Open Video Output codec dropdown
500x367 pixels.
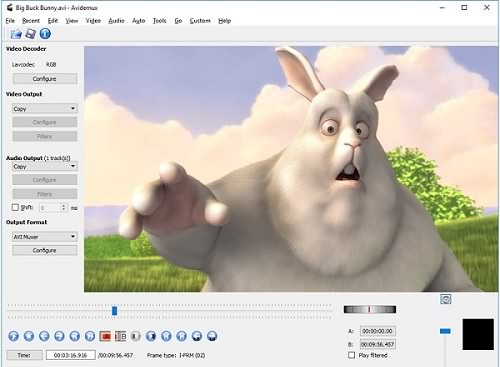pos(45,108)
